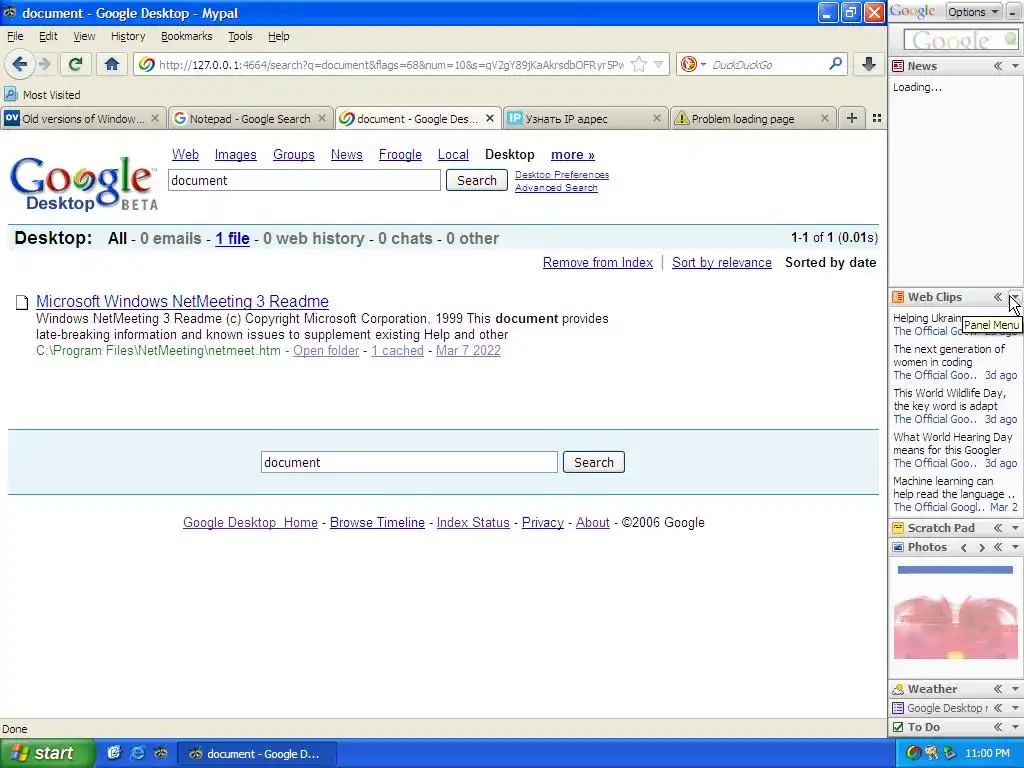Click the Index Status footer link
The image size is (1024, 768).
click(x=473, y=522)
